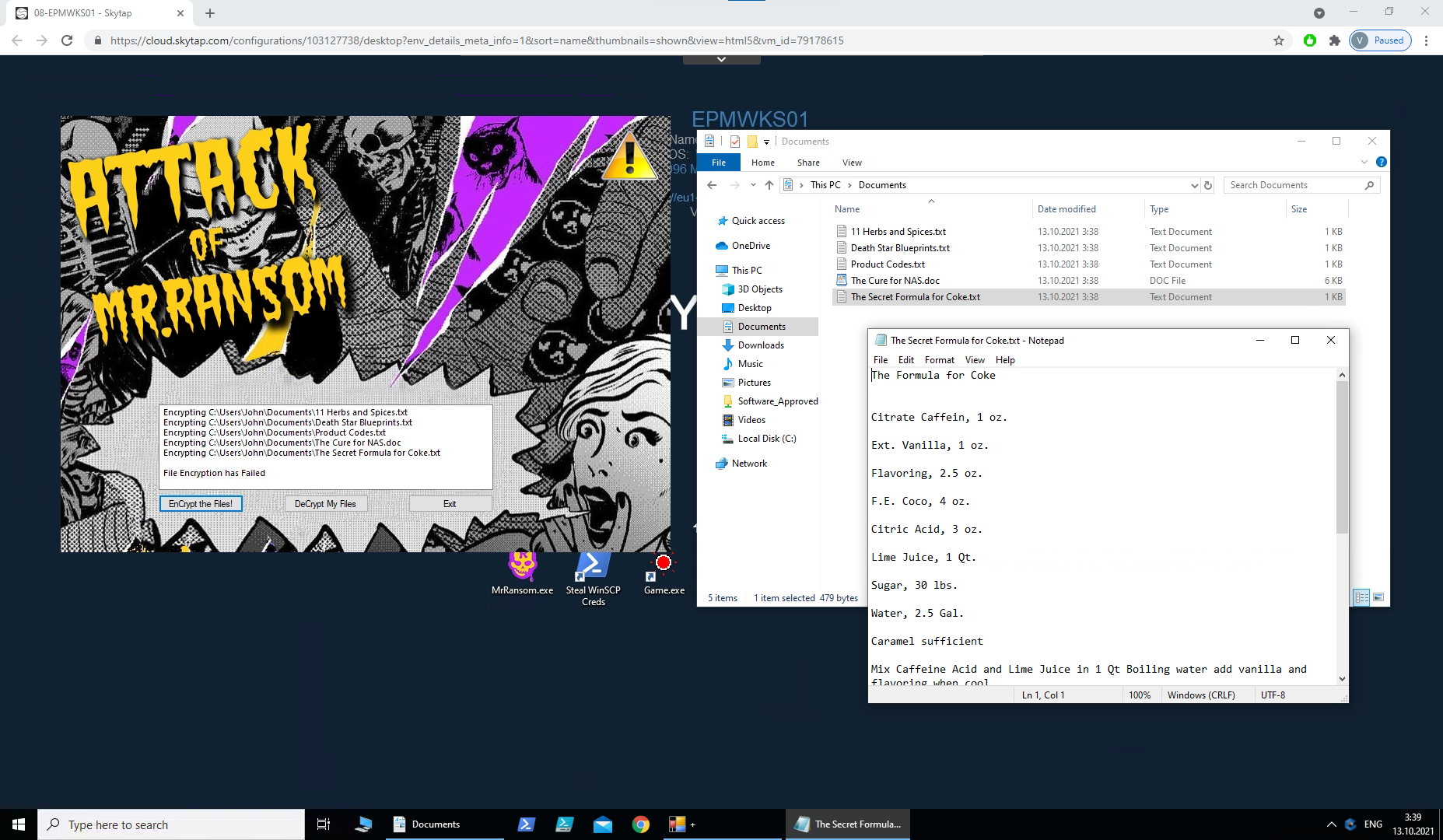Click the Search Documents input field
This screenshot has height=840, width=1443.
point(1294,185)
